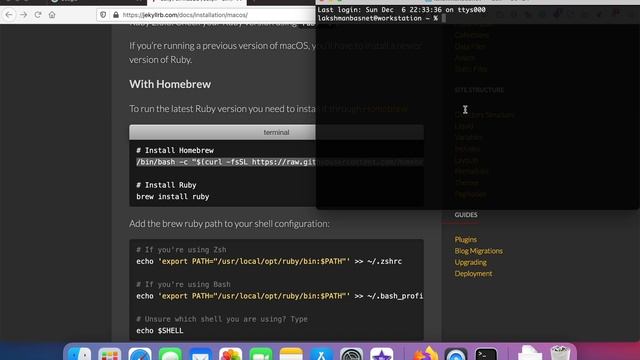Launch iMovie from the dock

(x=382, y=353)
